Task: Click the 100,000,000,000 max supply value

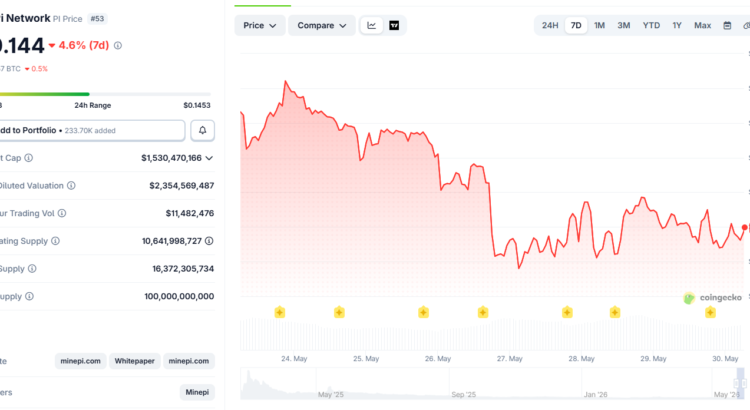Action: [x=179, y=297]
